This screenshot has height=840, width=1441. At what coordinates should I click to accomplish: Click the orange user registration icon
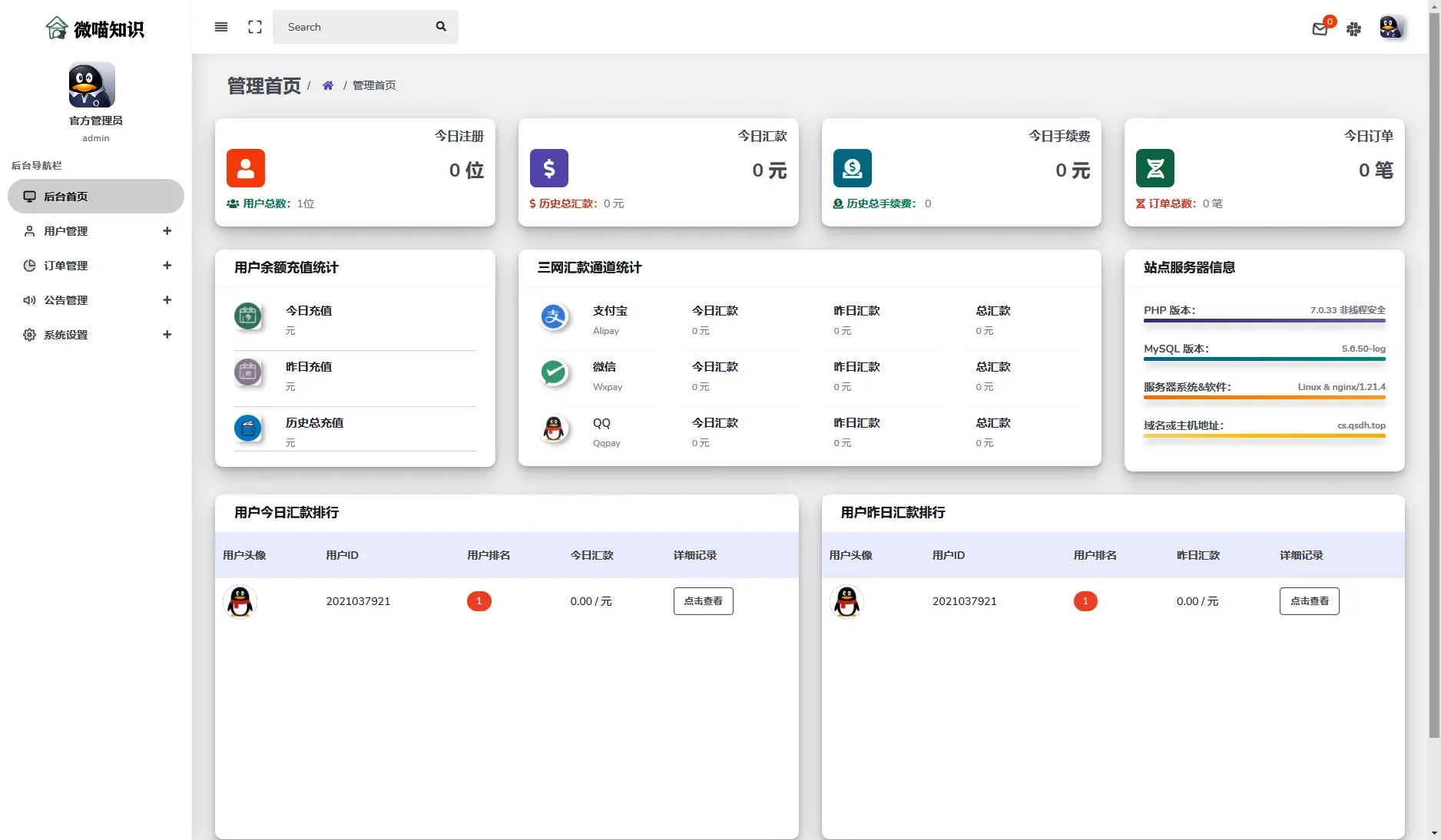[x=246, y=168]
